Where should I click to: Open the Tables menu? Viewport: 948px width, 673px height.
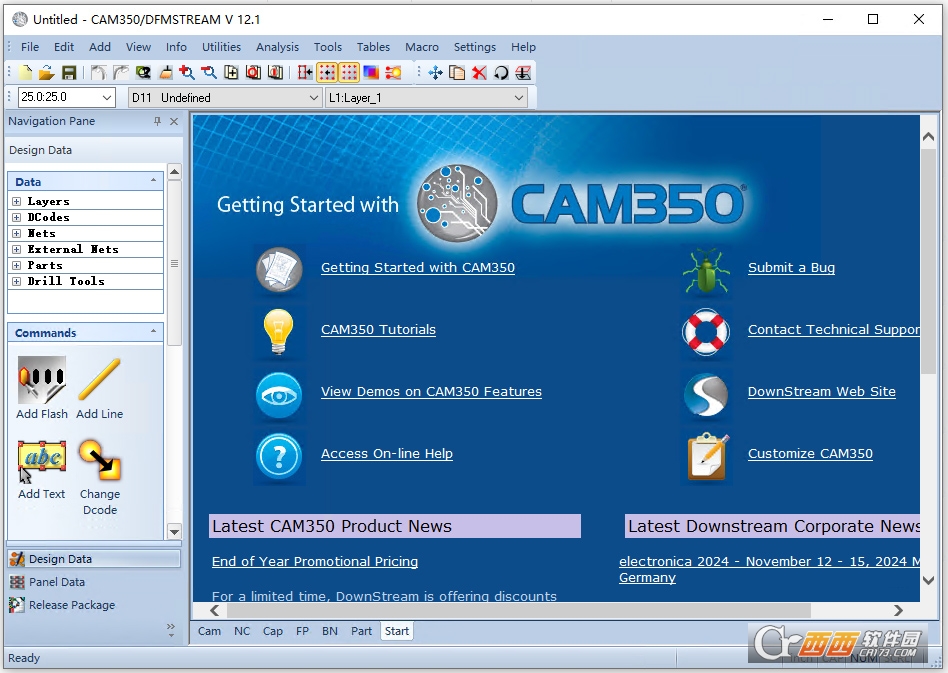(x=373, y=47)
